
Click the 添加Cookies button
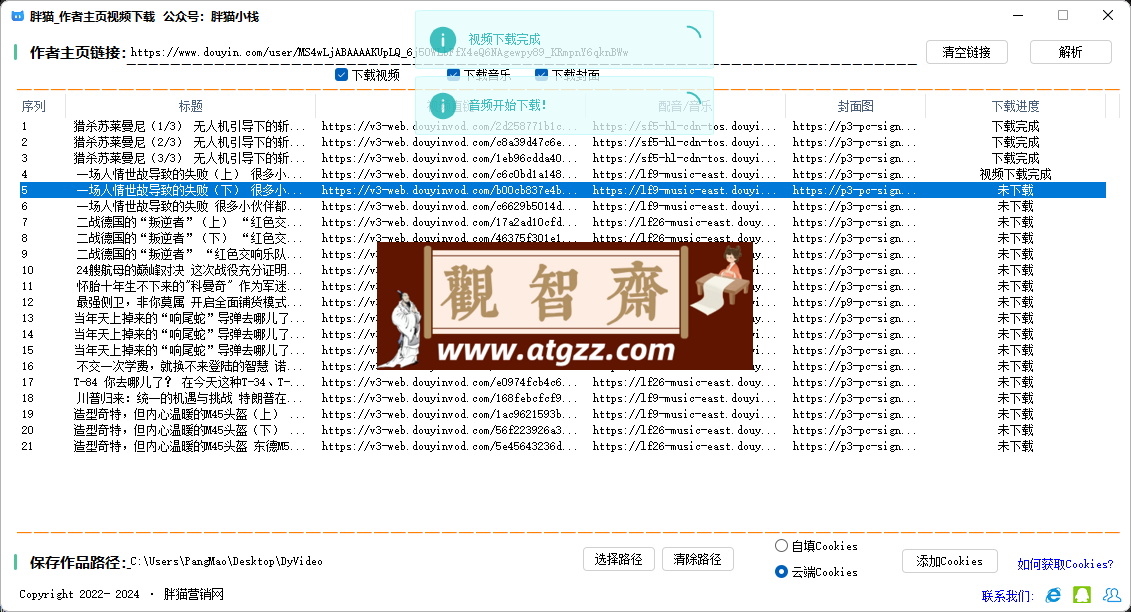coord(949,561)
